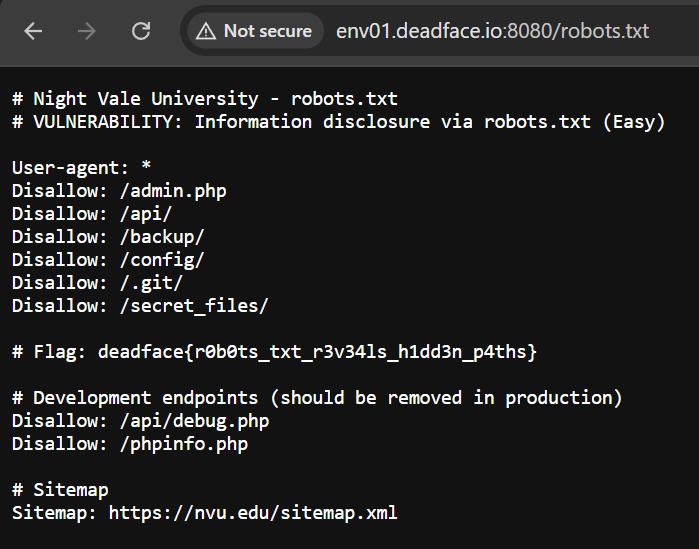Click the "Disallow: /.git/" line
Image resolution: width=699 pixels, height=549 pixels.
click(97, 282)
